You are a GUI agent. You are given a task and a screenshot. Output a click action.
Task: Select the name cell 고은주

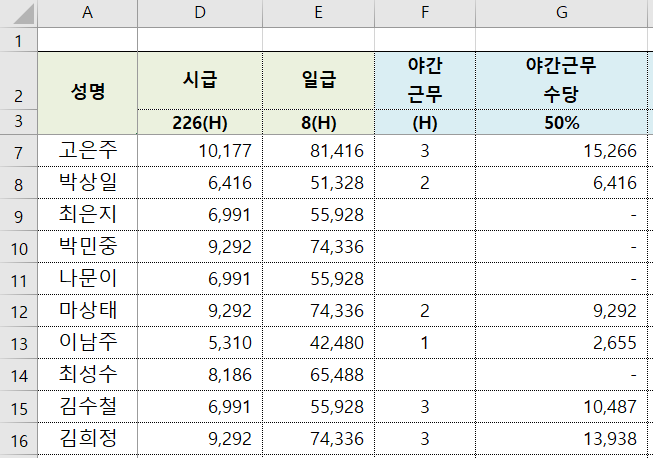click(x=87, y=151)
